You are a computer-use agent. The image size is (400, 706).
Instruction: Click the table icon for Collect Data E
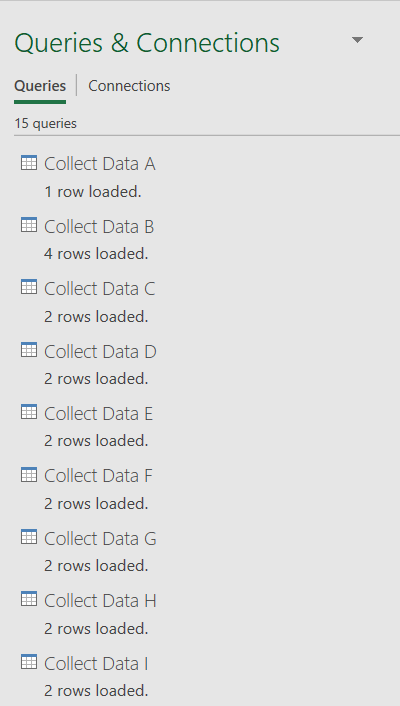pos(29,412)
